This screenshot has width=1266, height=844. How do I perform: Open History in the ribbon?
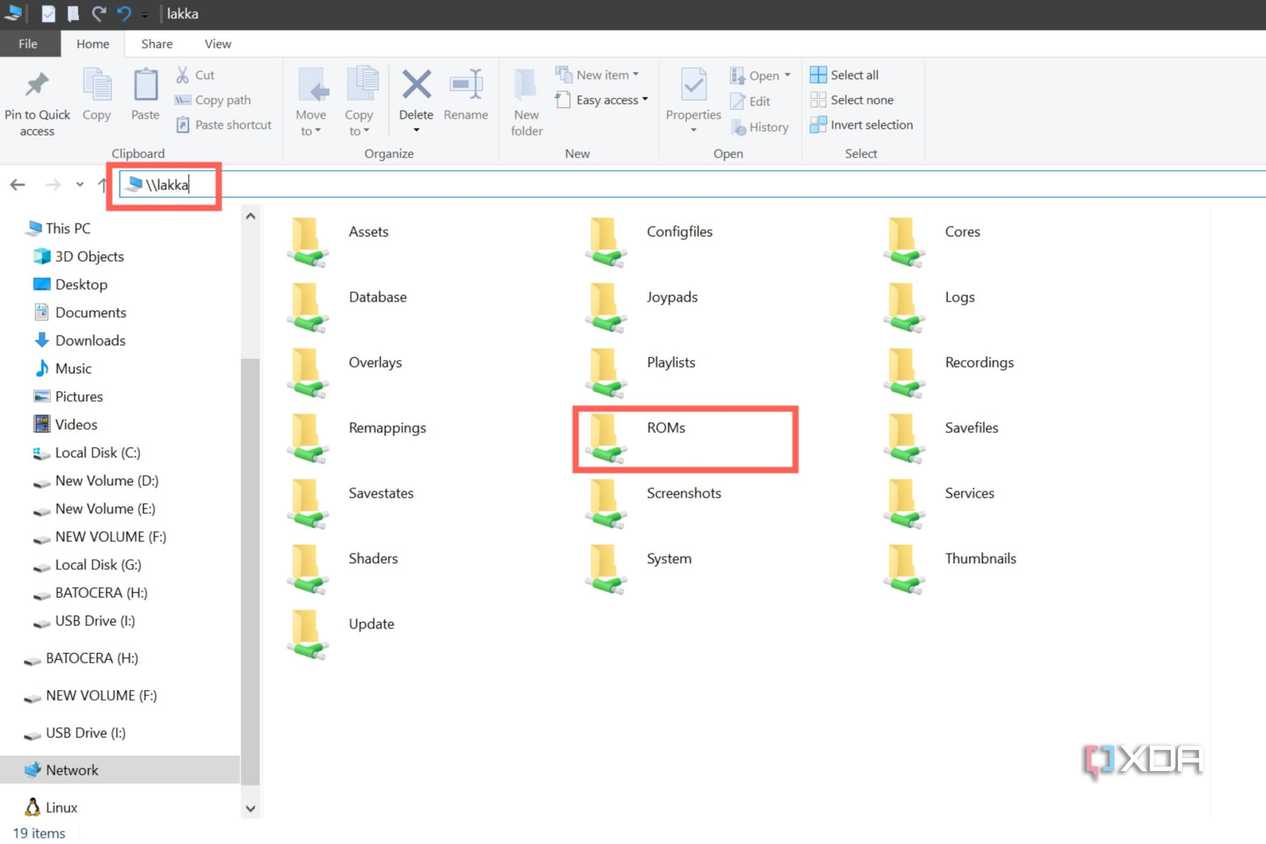(759, 127)
